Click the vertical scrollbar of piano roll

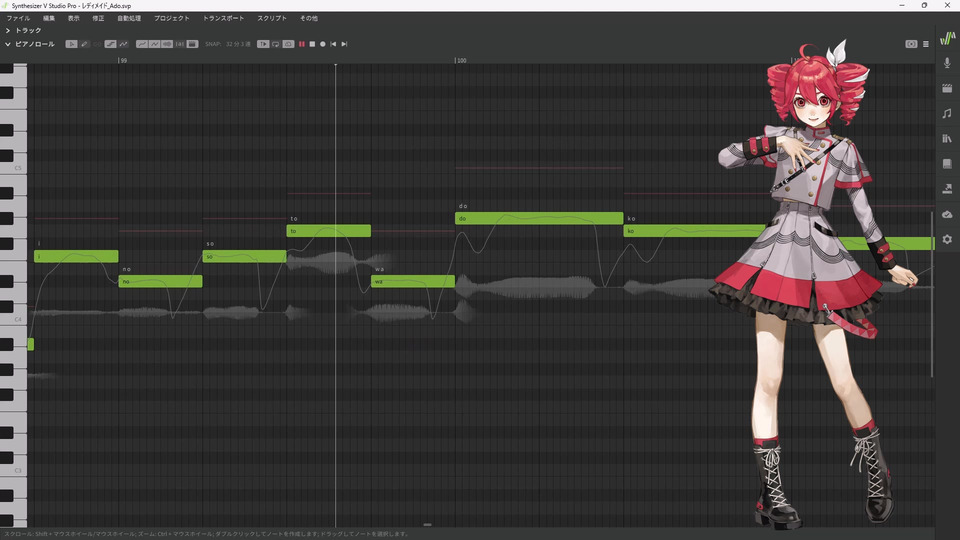[x=932, y=294]
